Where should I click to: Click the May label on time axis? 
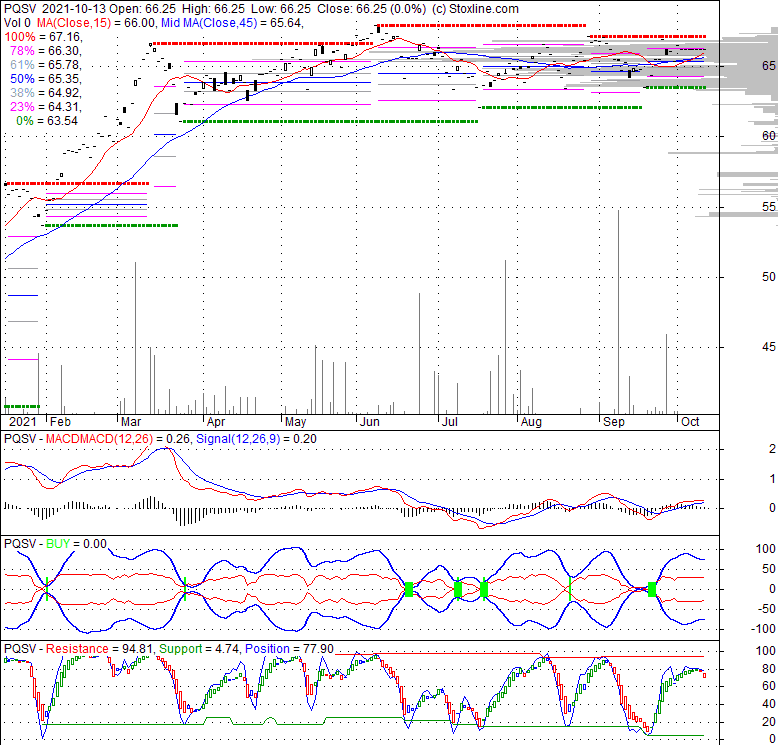tap(295, 422)
